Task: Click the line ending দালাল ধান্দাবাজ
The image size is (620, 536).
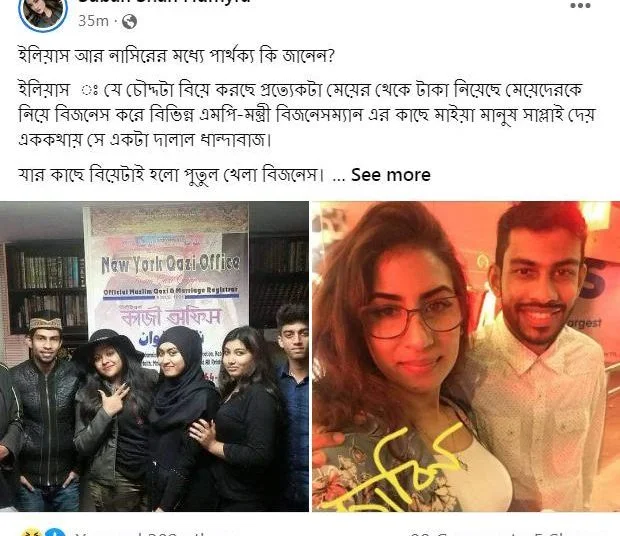Action: tap(145, 140)
